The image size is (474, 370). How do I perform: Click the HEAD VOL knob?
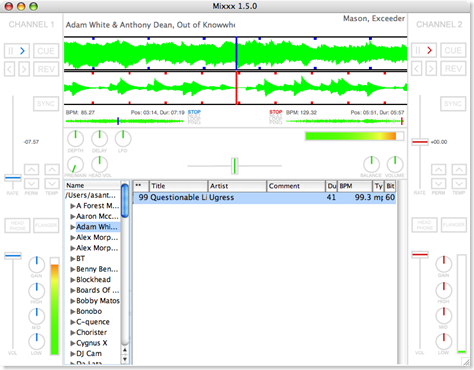pos(99,165)
